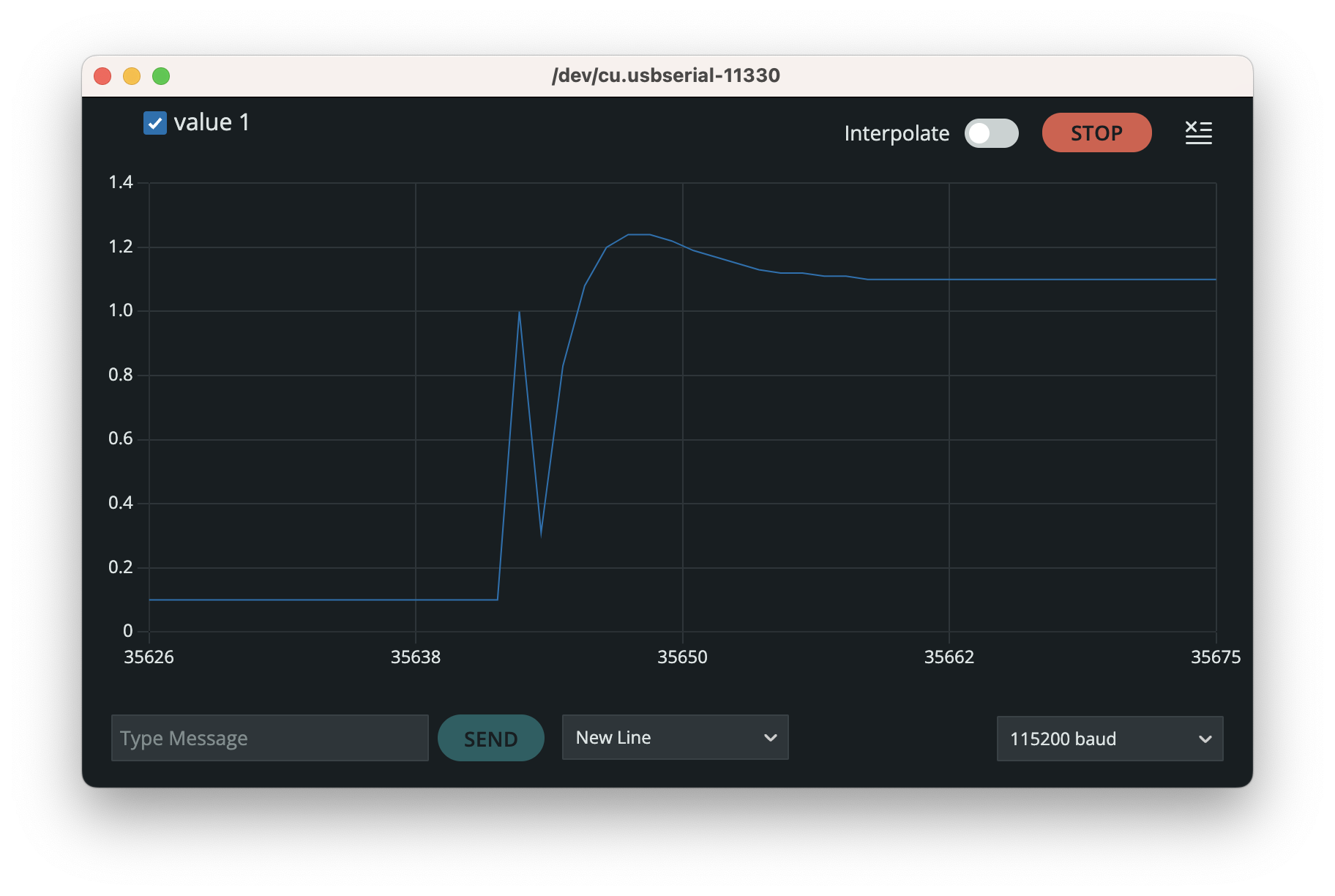Toggle the Interpolate switch
The width and height of the screenshot is (1335, 896).
click(x=991, y=133)
